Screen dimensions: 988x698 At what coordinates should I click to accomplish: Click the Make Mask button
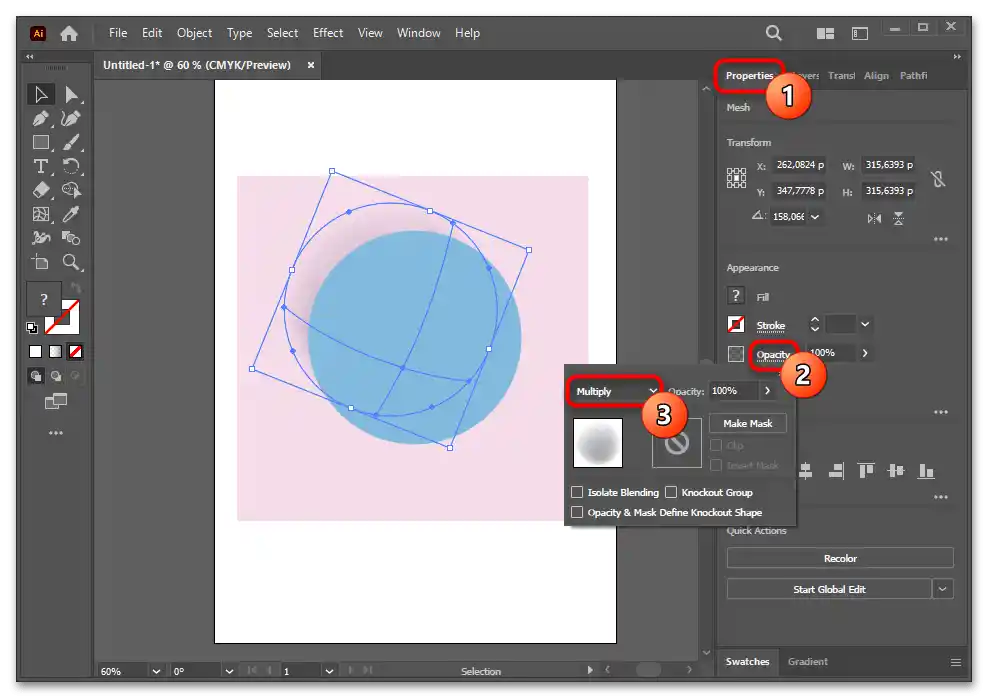point(748,423)
